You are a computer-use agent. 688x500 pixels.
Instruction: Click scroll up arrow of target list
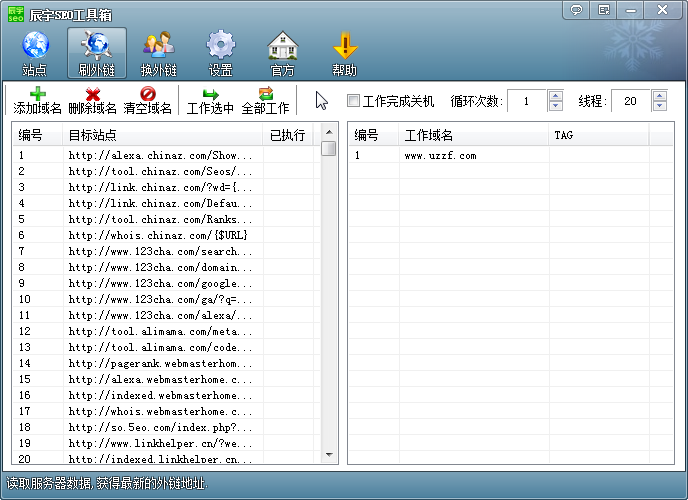pyautogui.click(x=329, y=132)
